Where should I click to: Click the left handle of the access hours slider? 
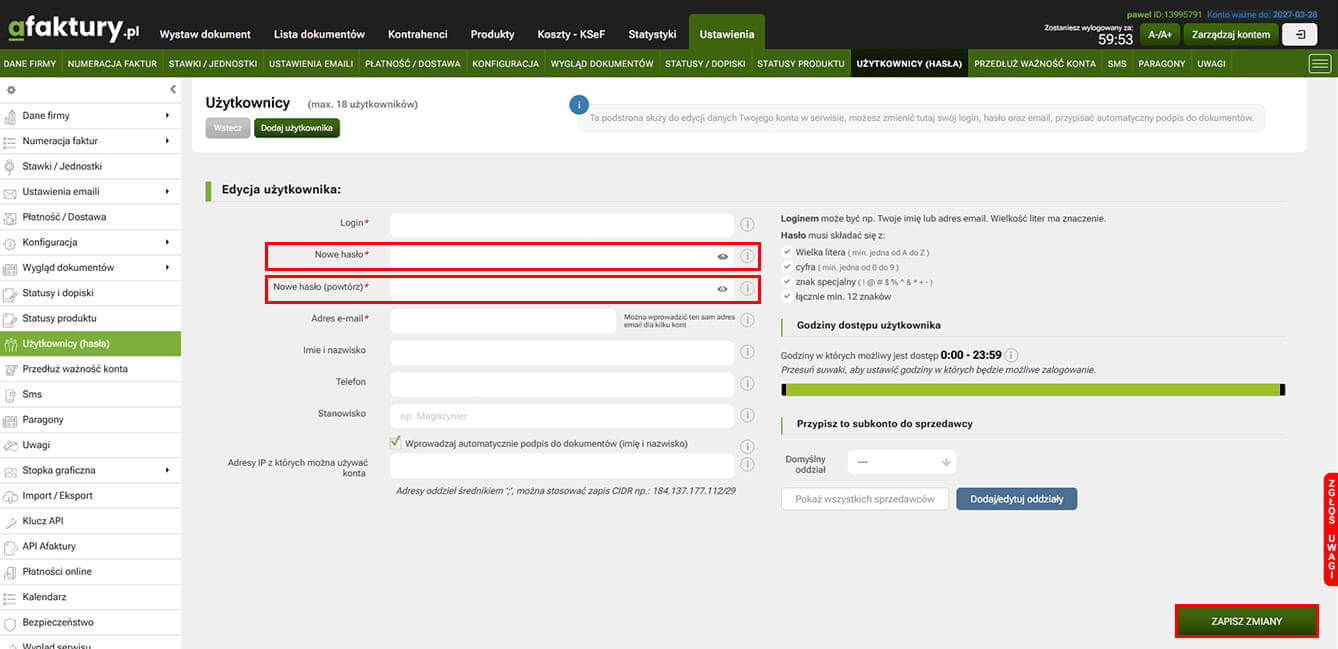[x=784, y=390]
